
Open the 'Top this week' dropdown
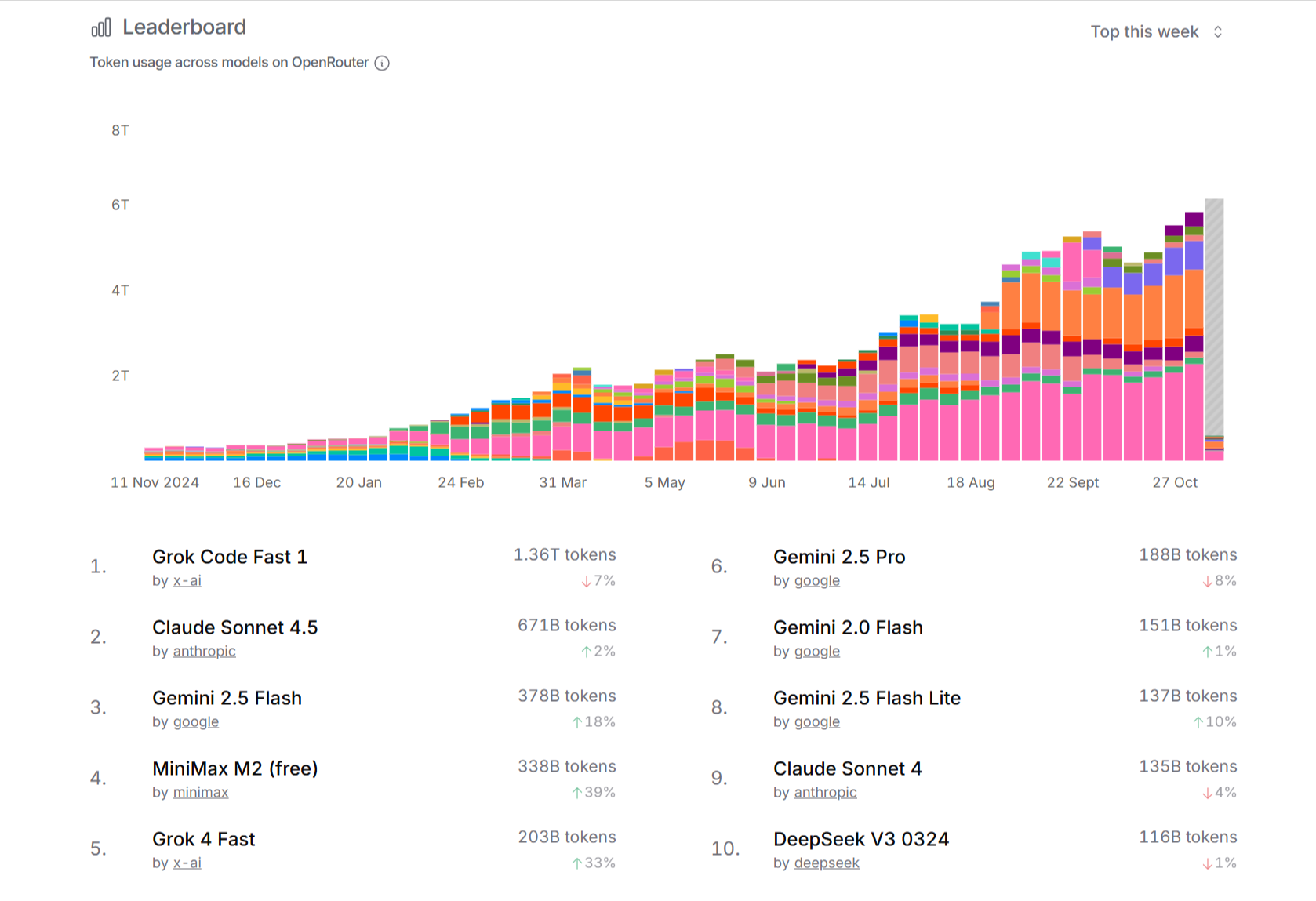1144,32
